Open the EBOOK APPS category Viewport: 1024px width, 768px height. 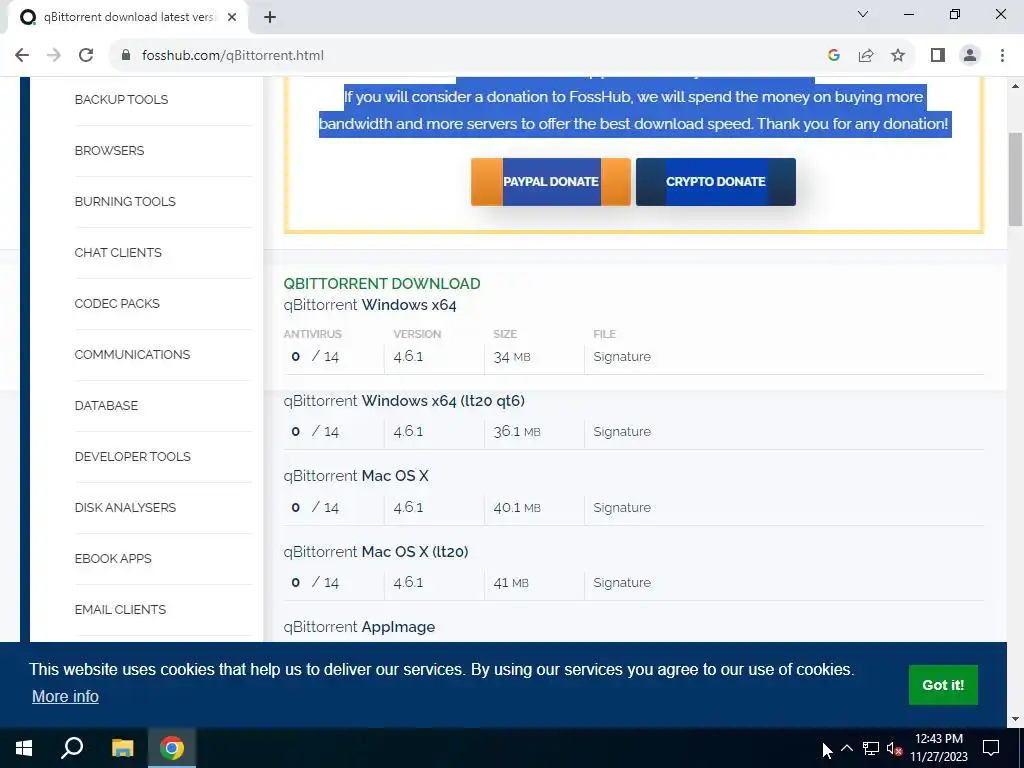[x=113, y=558]
